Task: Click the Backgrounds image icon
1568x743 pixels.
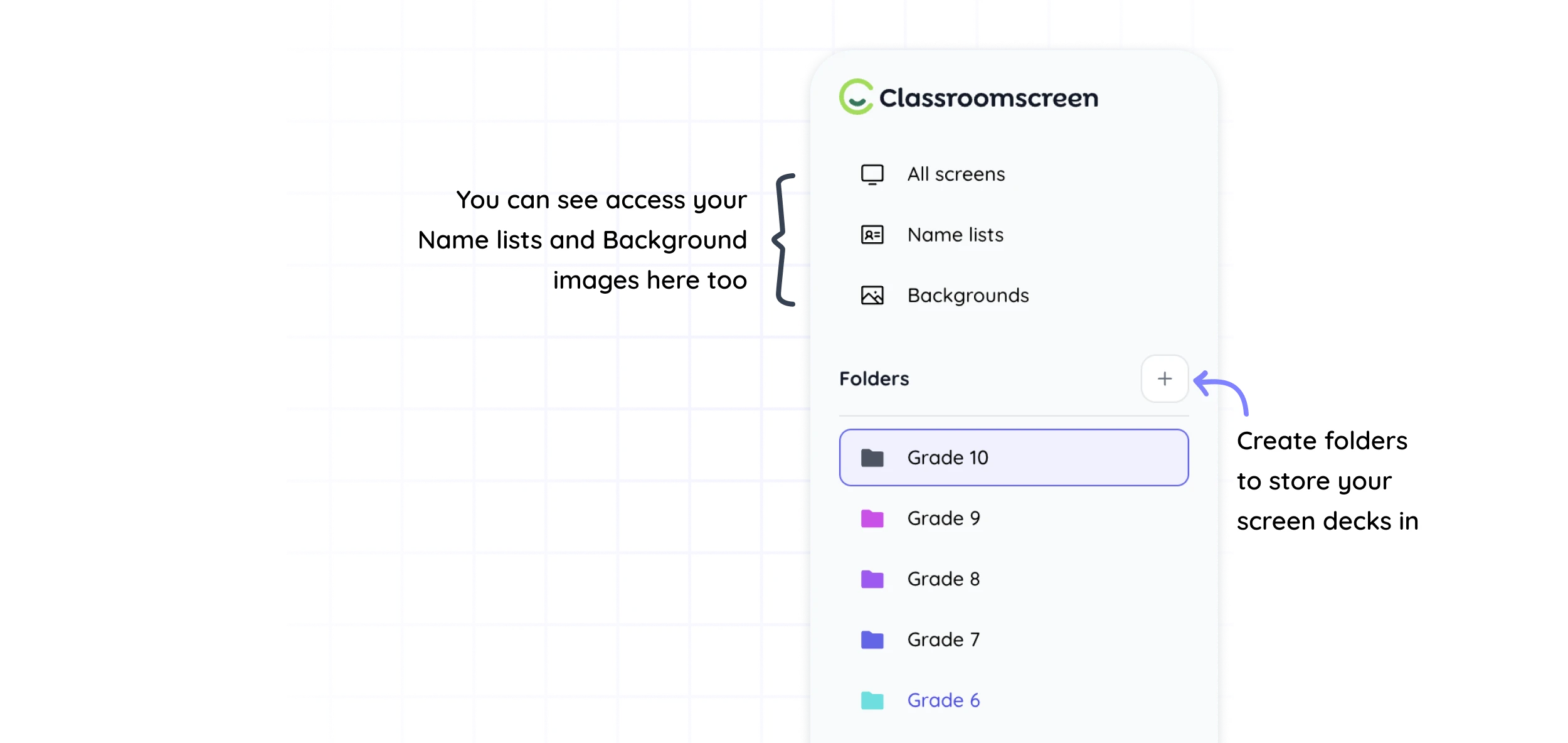Action: (873, 295)
